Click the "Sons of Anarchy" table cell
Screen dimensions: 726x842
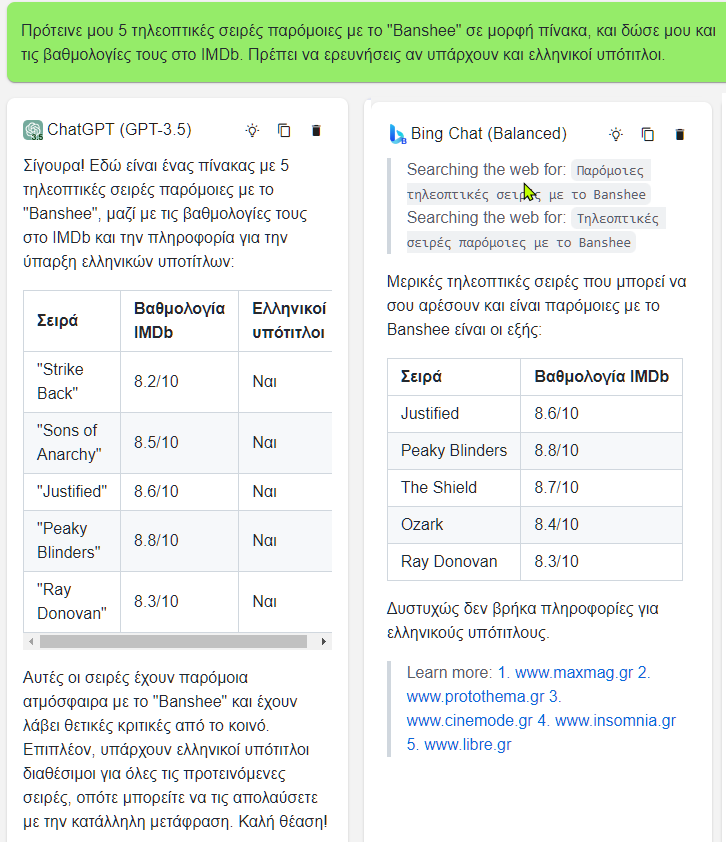[72, 442]
